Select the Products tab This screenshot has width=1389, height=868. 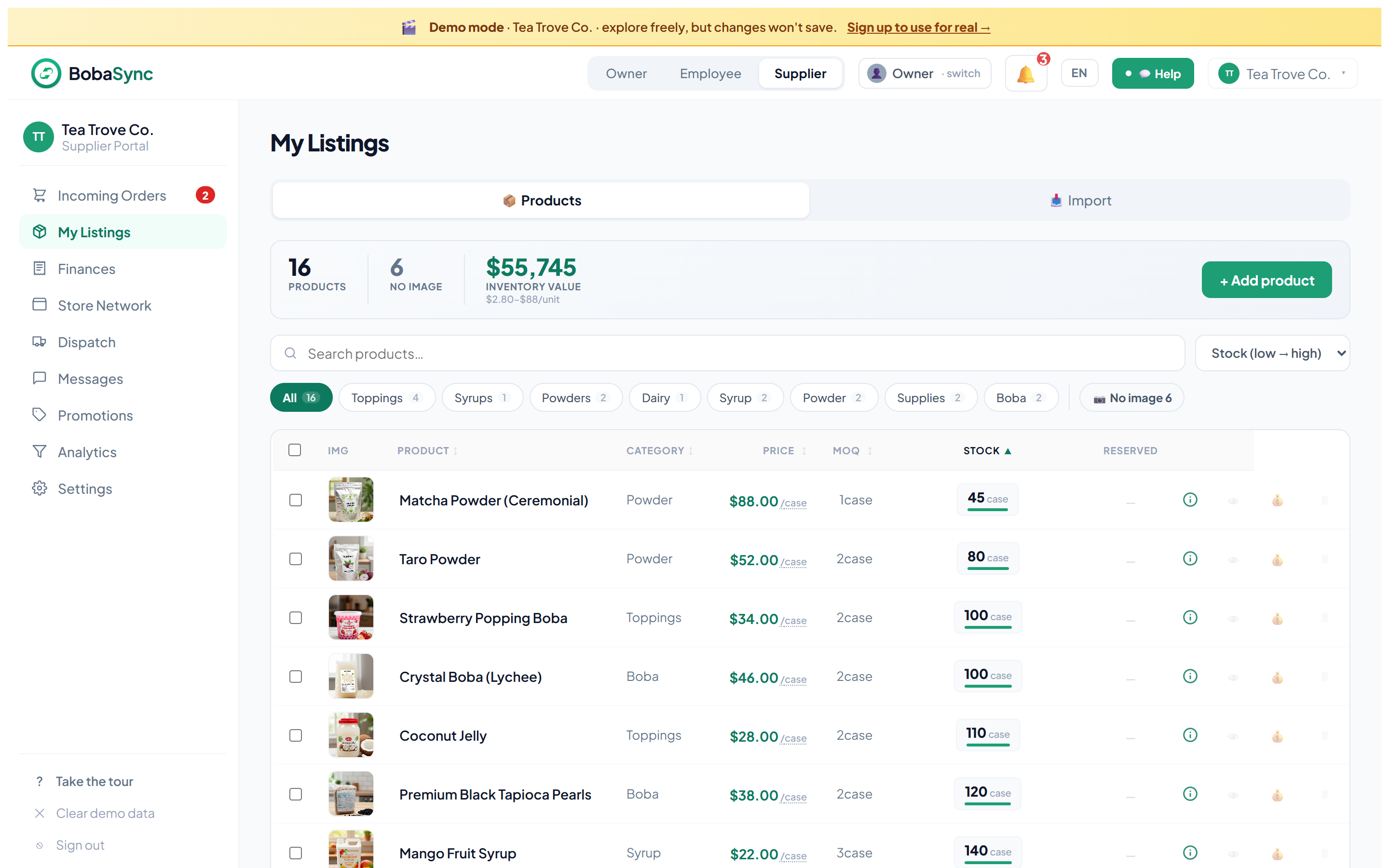pos(541,200)
